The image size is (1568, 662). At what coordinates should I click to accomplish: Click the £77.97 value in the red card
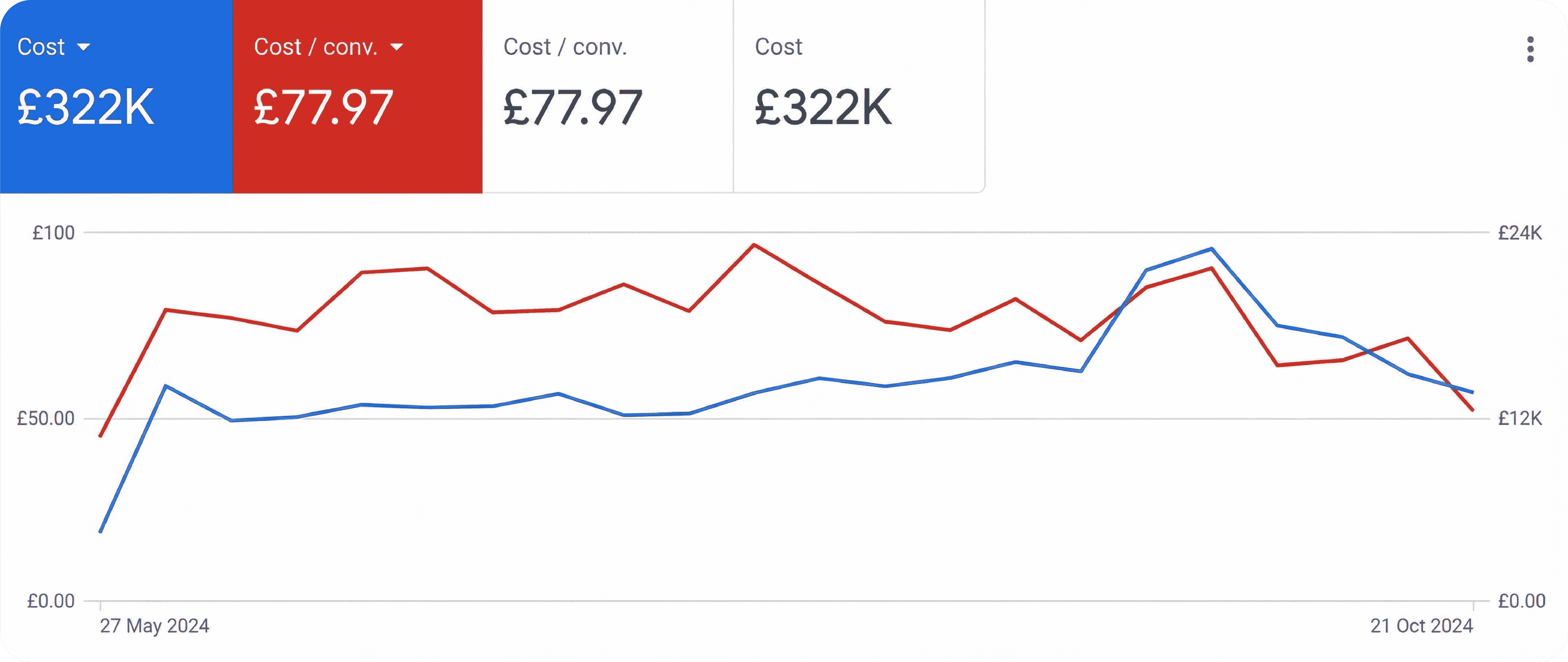pos(323,107)
